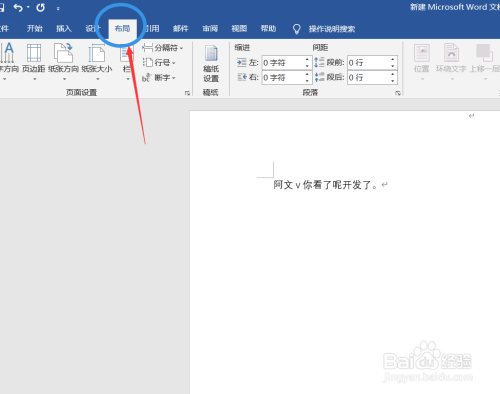Screen dimensions: 500x394
Task: Click the 环绕文字 wrap text icon
Action: pos(451,53)
